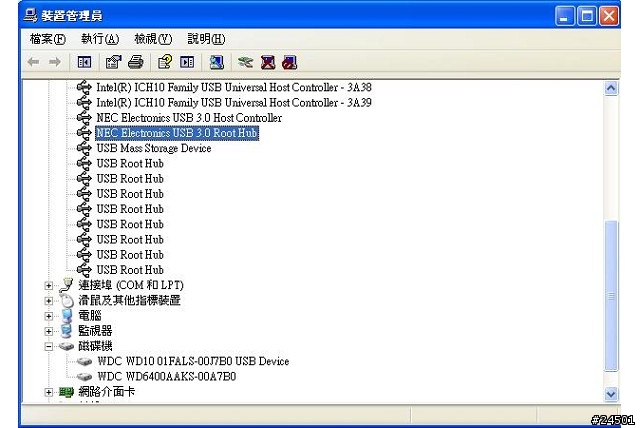
Task: Expand the 電腦 node
Action: click(x=49, y=316)
